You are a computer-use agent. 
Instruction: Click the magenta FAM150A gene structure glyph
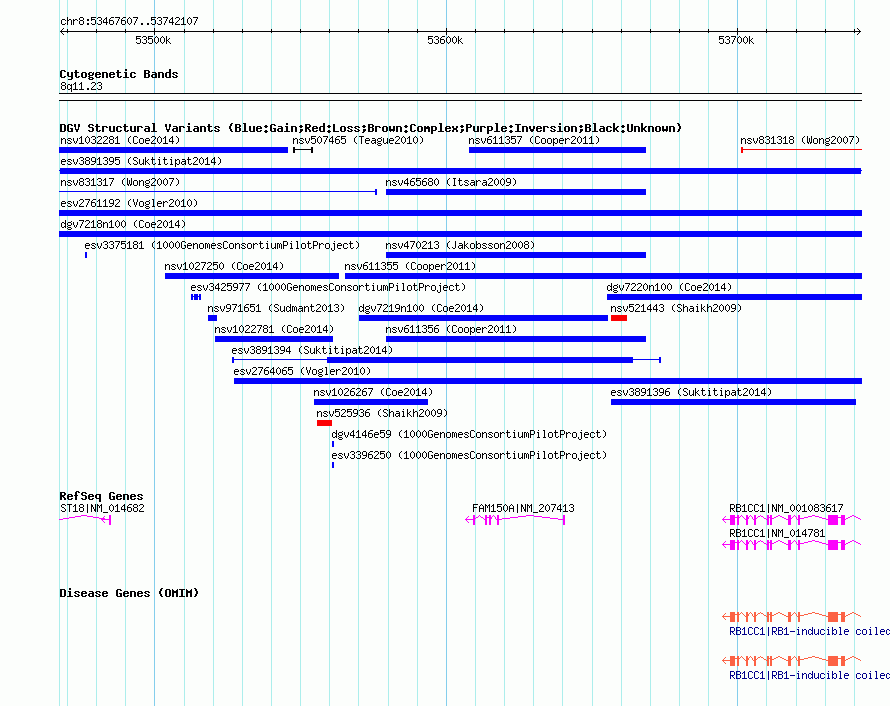515,520
